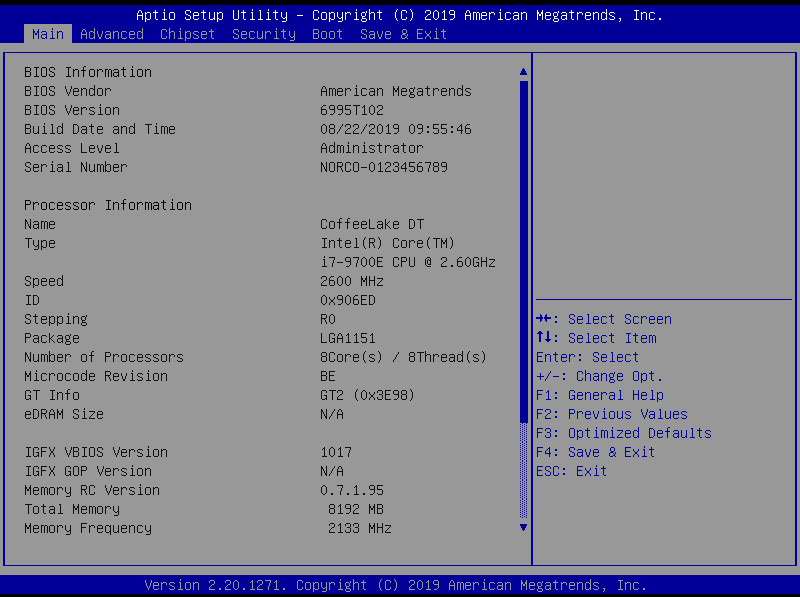Click the Microcode Revision entry

click(96, 376)
